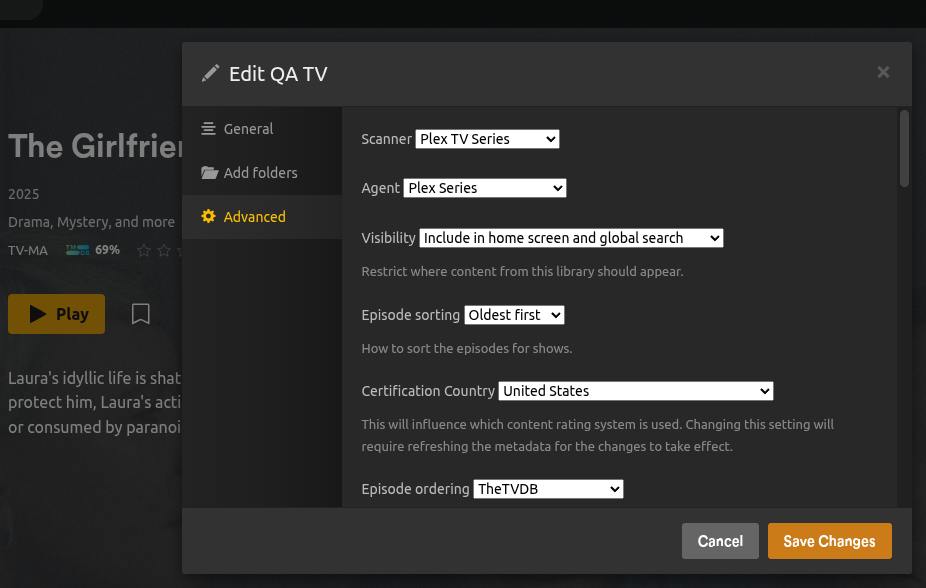Click the dialog's vertical scrollbar
The width and height of the screenshot is (926, 588).
tap(904, 148)
